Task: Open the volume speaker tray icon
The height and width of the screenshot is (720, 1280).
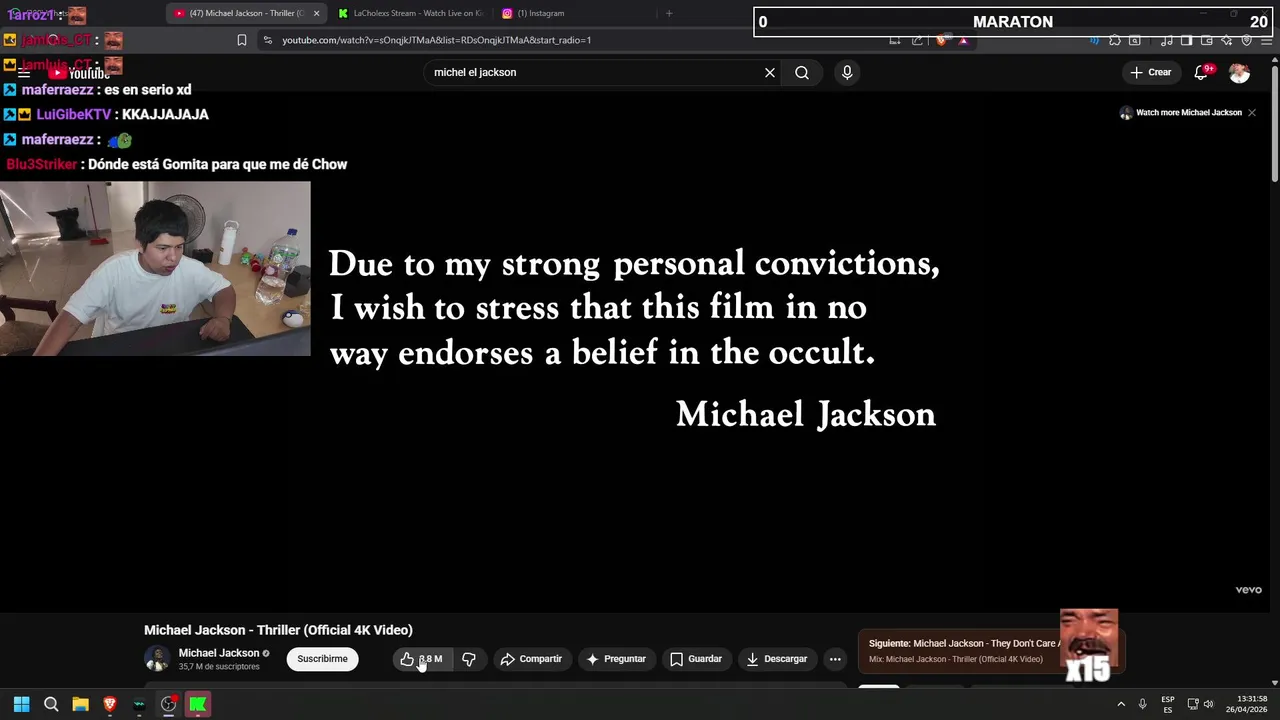Action: pos(1208,704)
